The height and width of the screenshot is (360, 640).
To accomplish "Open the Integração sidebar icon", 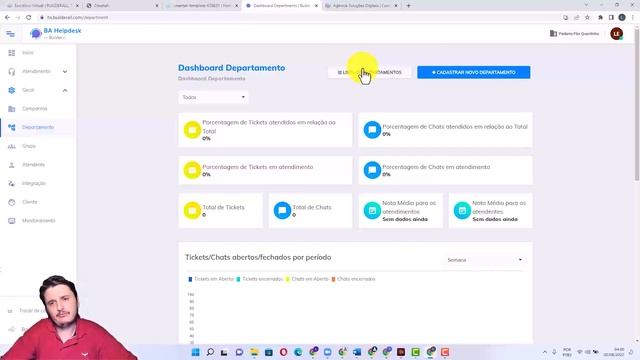I will click(12, 183).
